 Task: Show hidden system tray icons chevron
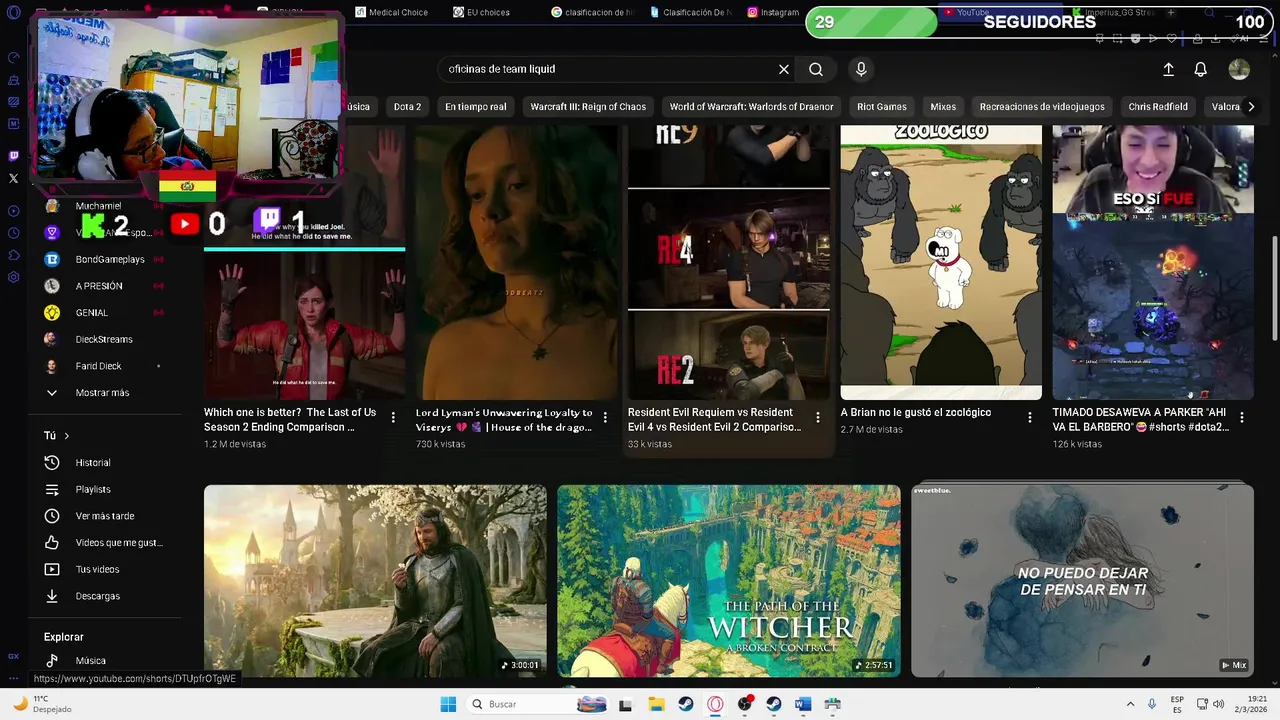coord(1130,704)
